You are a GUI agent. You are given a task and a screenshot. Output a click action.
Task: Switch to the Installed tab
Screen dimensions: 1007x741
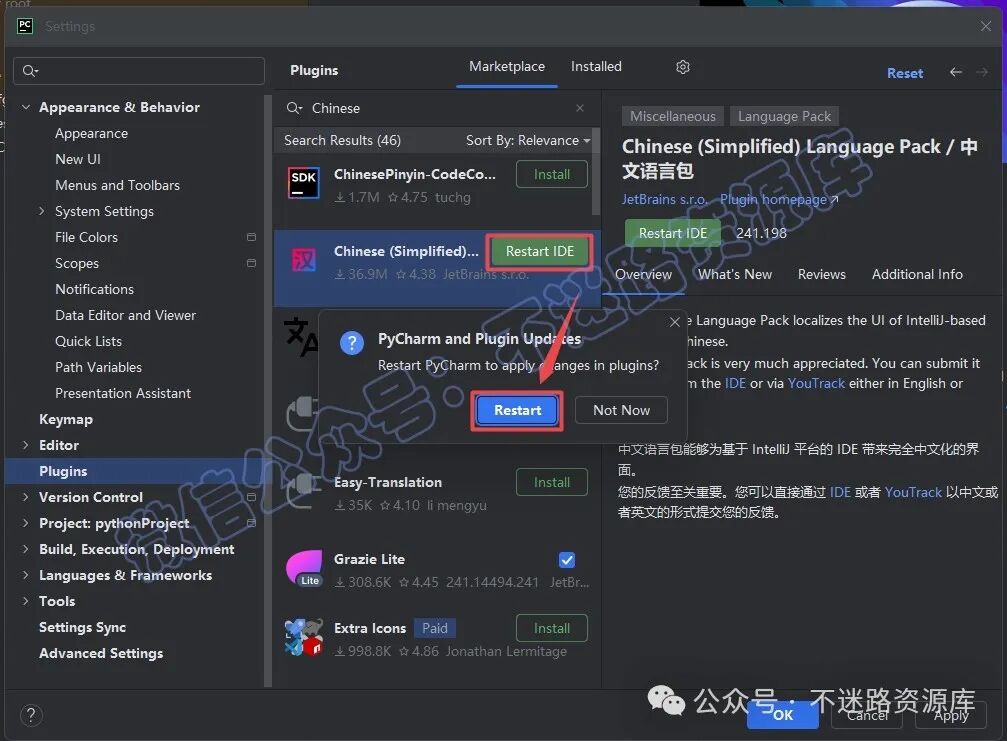click(596, 67)
